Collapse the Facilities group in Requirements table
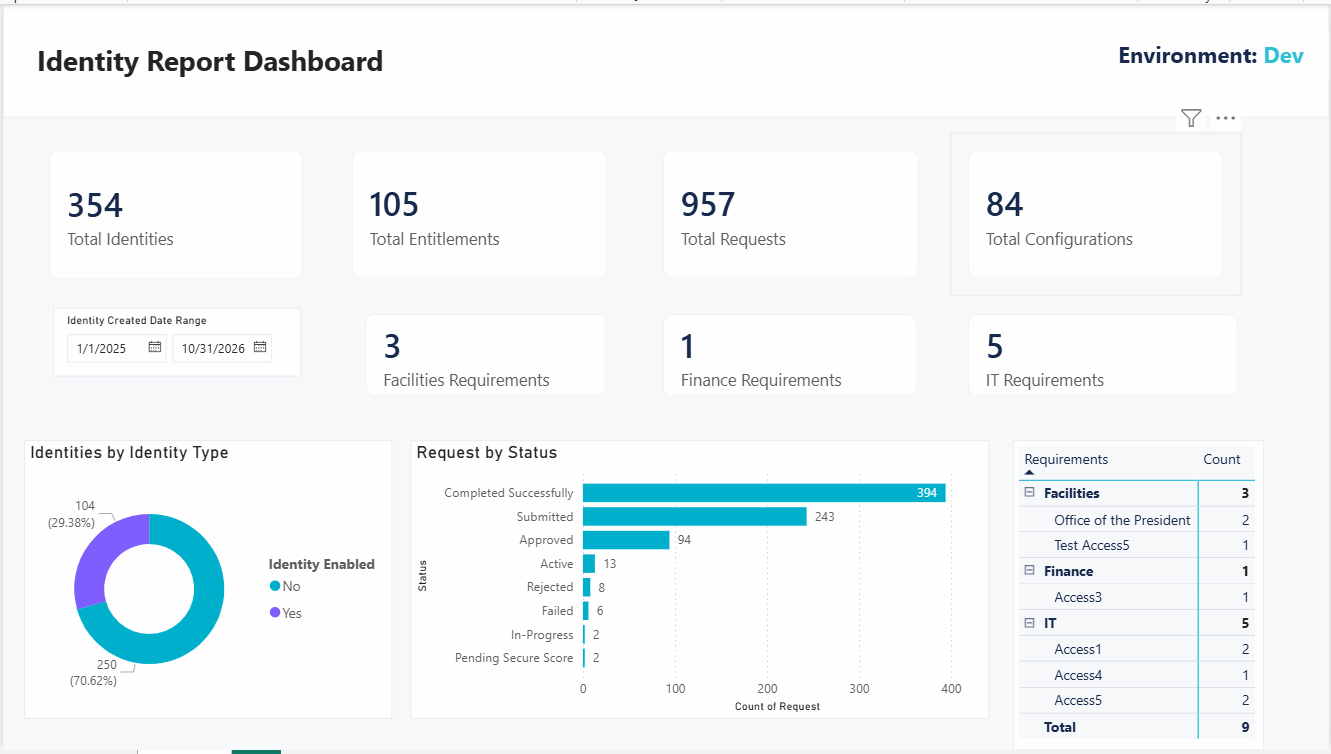 pos(1029,493)
